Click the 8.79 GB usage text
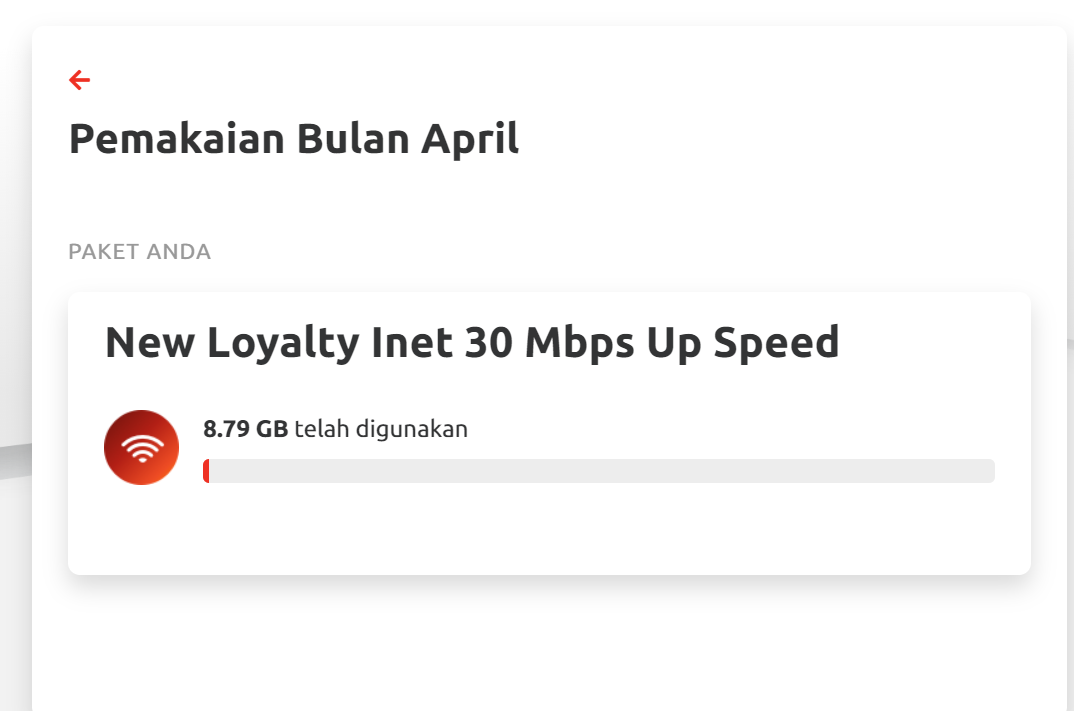The width and height of the screenshot is (1074, 711). [x=243, y=428]
